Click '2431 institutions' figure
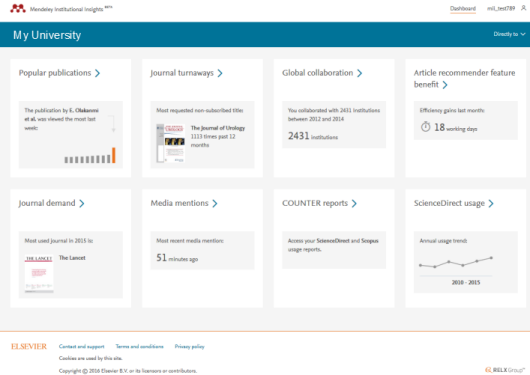The image size is (530, 375). 313,136
